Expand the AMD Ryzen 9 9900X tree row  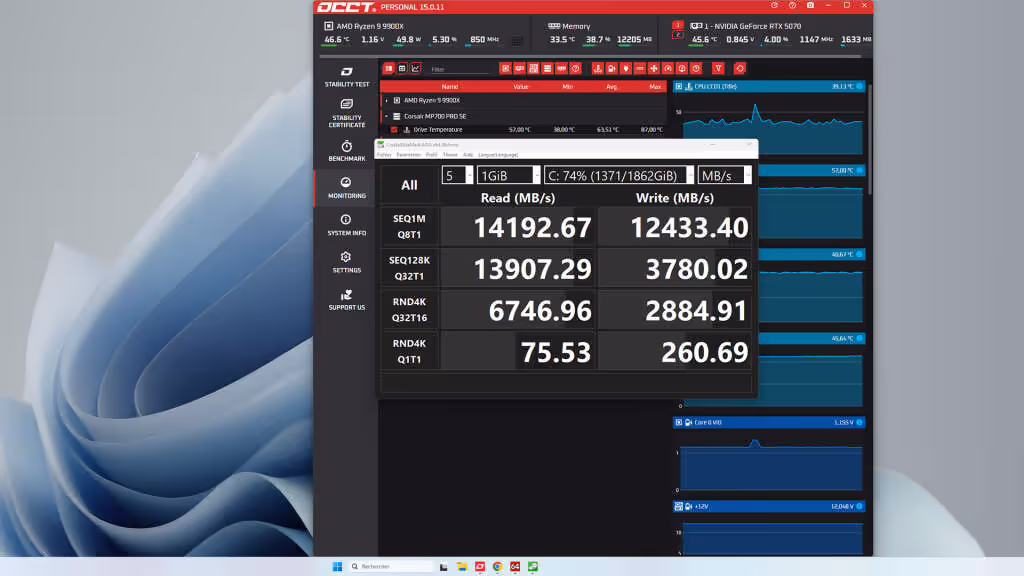click(387, 100)
